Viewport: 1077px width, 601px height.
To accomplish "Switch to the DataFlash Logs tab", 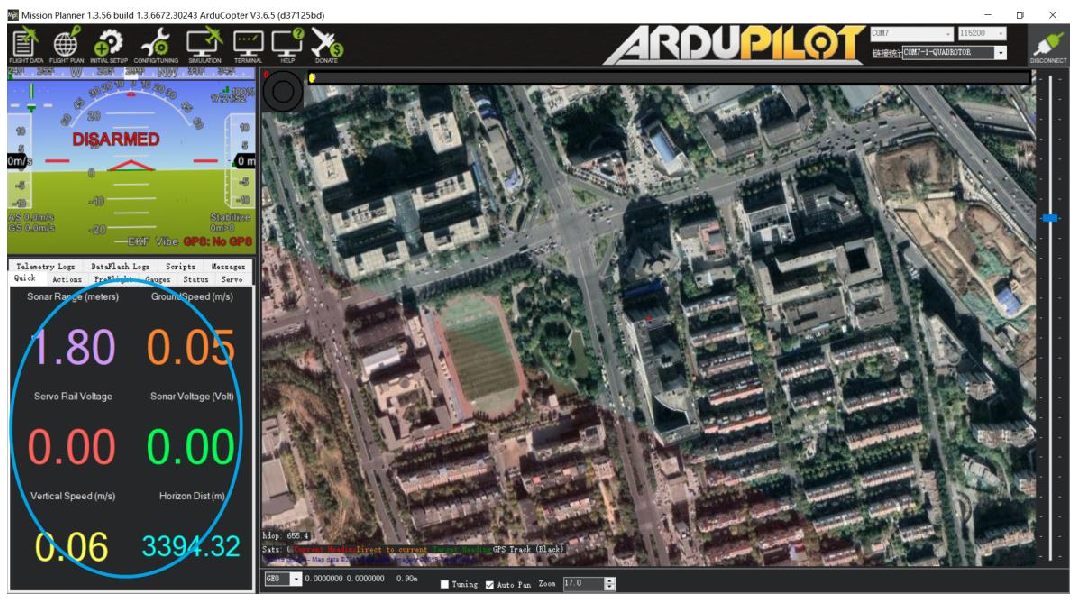I will 120,266.
